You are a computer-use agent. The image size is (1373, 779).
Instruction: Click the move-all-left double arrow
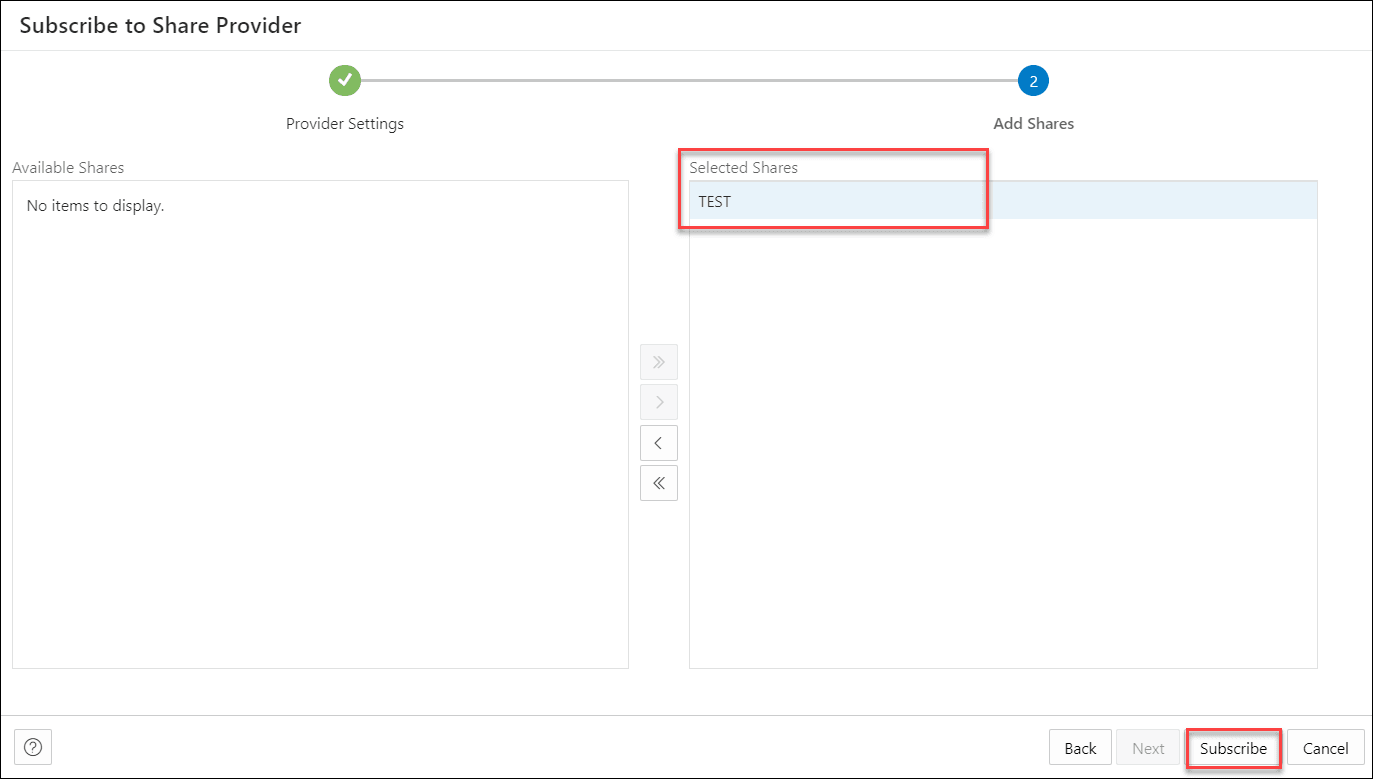[x=658, y=482]
